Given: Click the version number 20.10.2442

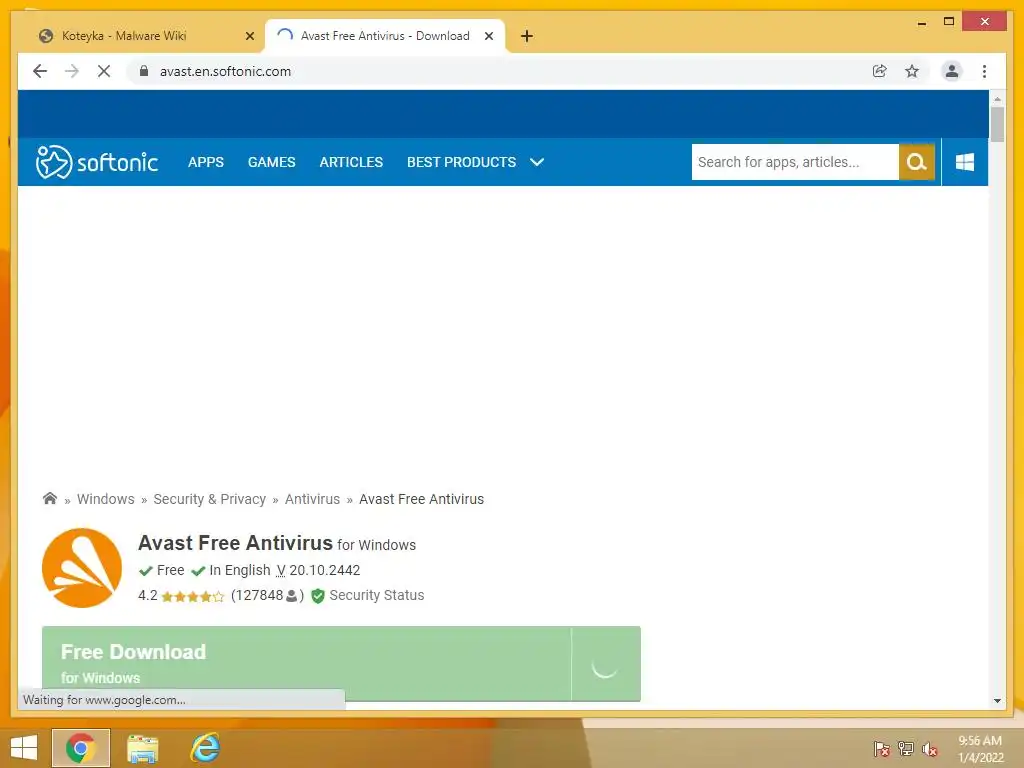Looking at the screenshot, I should 325,570.
